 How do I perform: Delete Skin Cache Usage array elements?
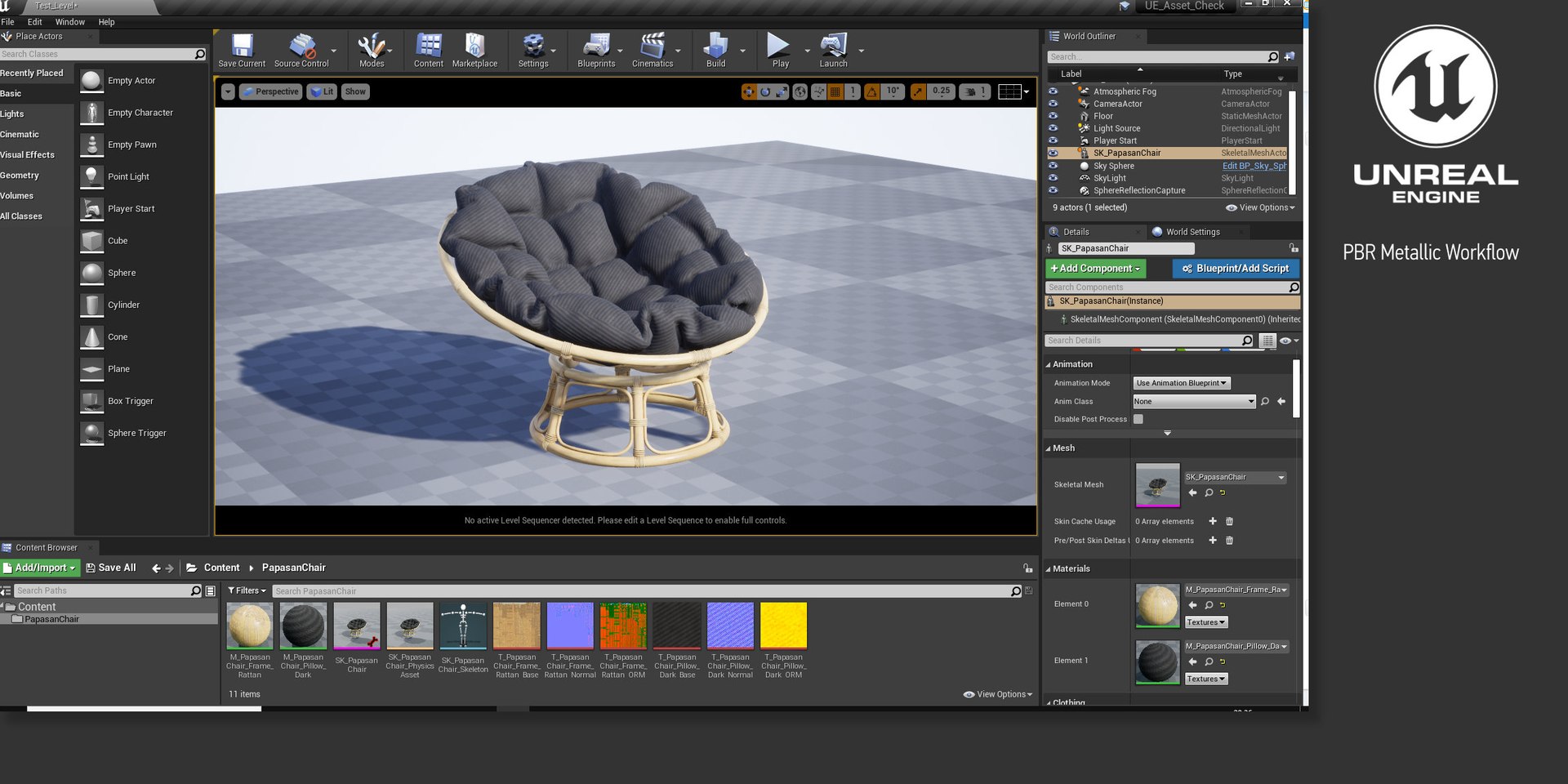tap(1229, 521)
